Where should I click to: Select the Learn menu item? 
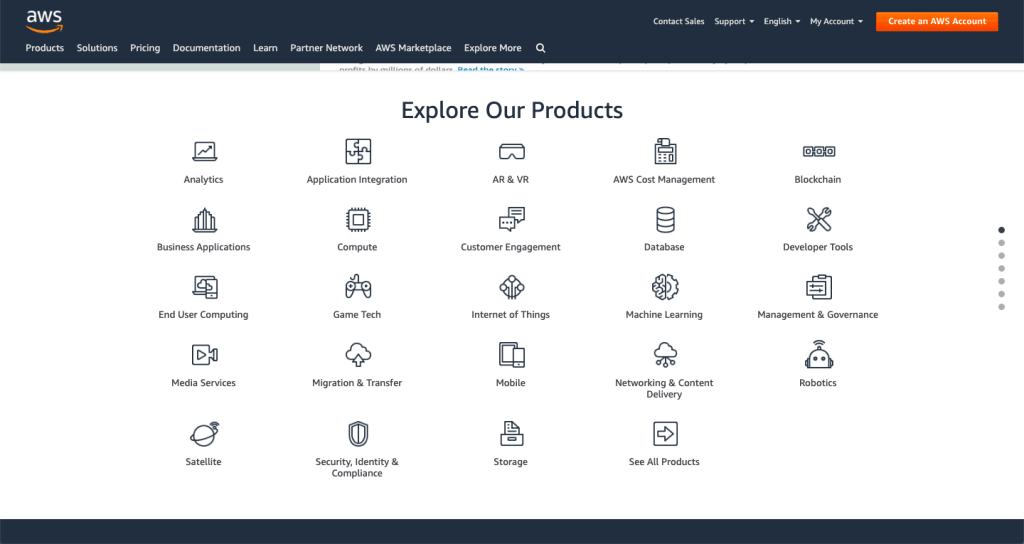(265, 48)
